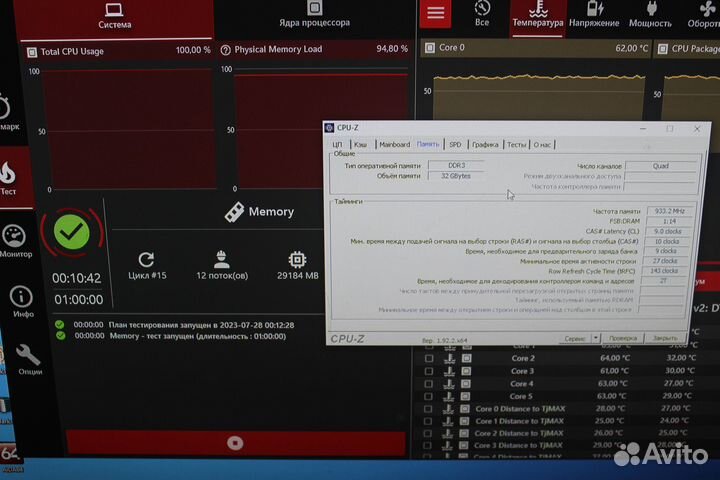Open the Напряжение voltage sensor view

click(x=594, y=14)
